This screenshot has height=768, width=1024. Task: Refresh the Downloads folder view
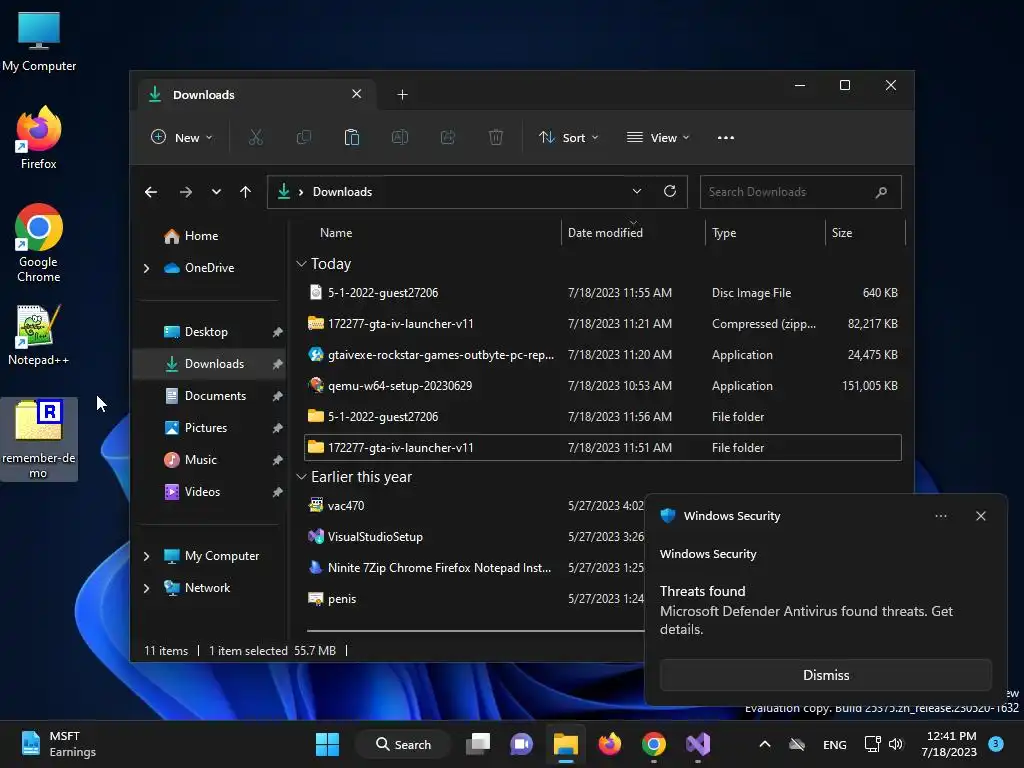click(x=669, y=191)
